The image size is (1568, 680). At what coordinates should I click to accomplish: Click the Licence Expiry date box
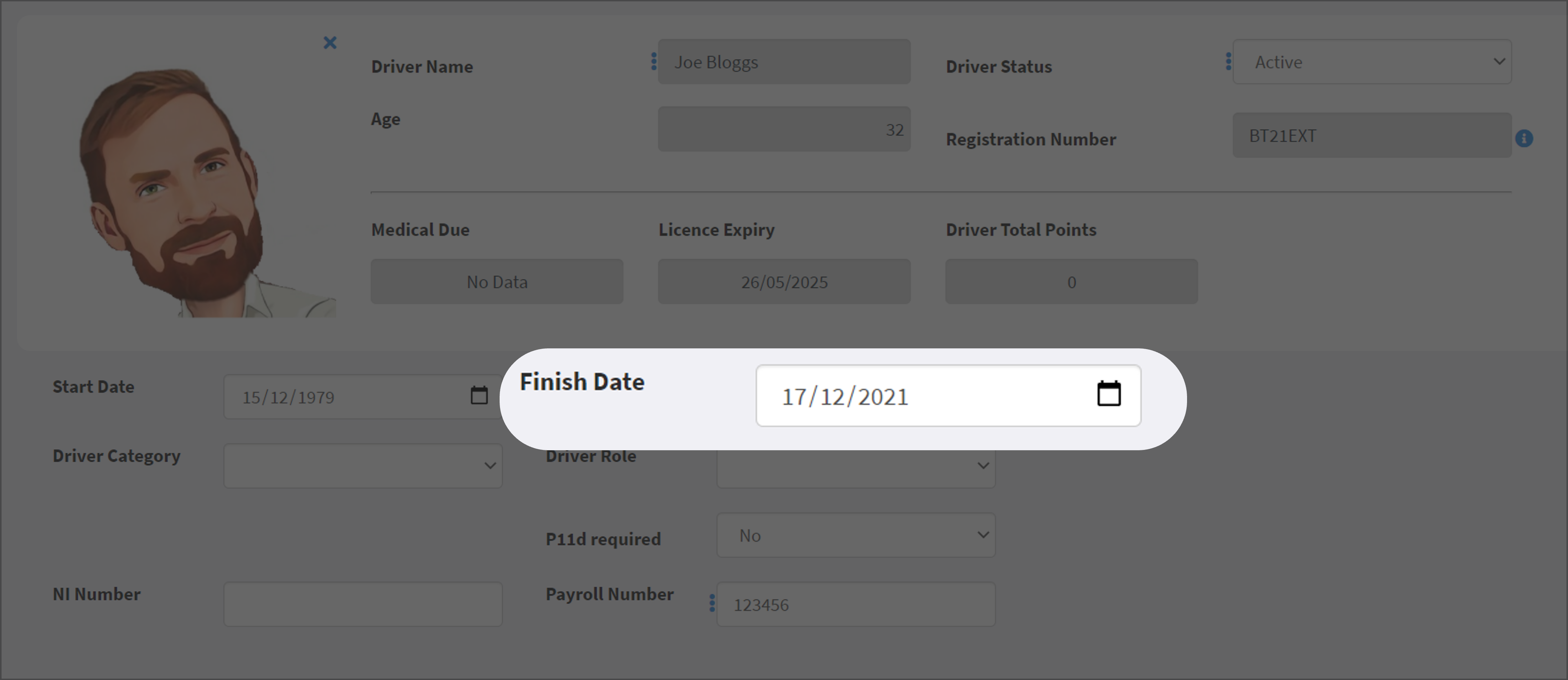784,282
